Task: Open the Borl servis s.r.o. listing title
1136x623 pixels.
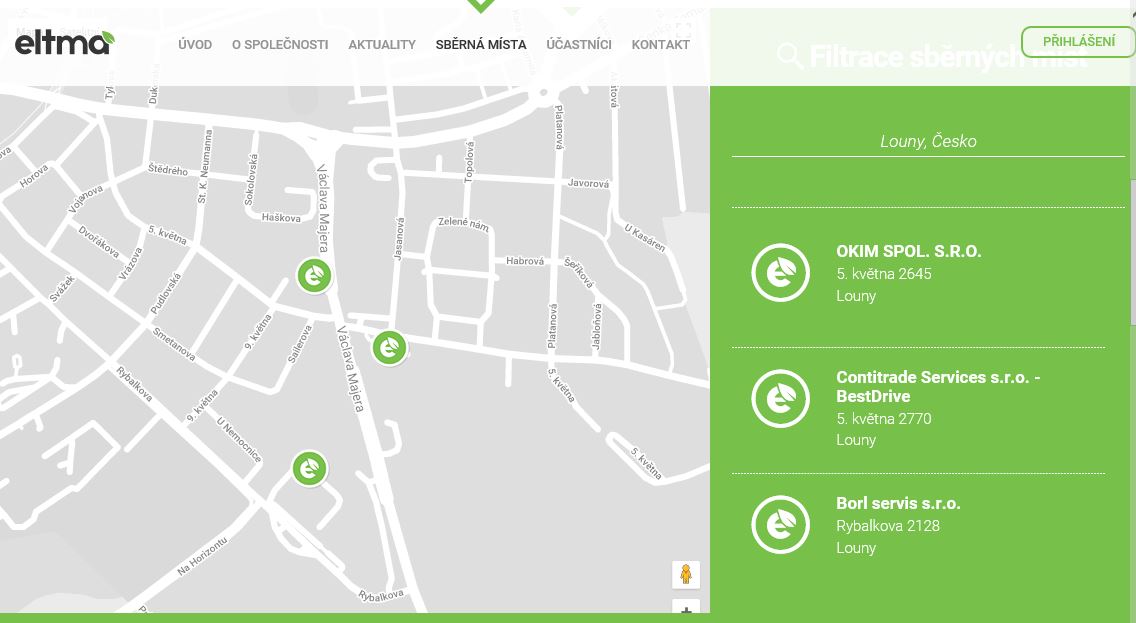Action: tap(898, 503)
